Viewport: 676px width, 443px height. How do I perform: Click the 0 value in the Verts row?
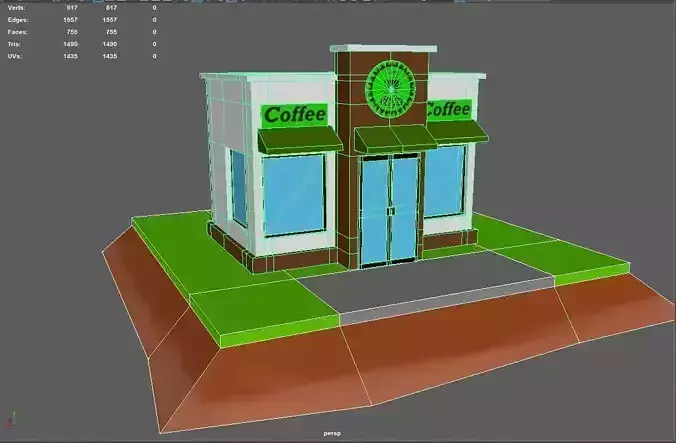coord(154,8)
